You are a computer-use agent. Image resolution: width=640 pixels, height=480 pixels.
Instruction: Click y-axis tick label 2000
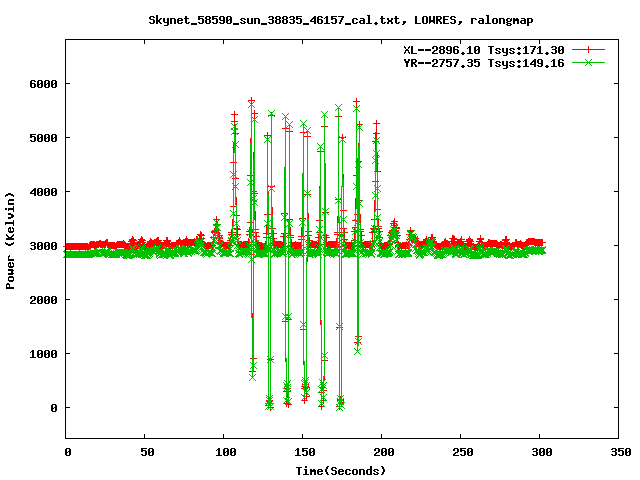pyautogui.click(x=43, y=300)
